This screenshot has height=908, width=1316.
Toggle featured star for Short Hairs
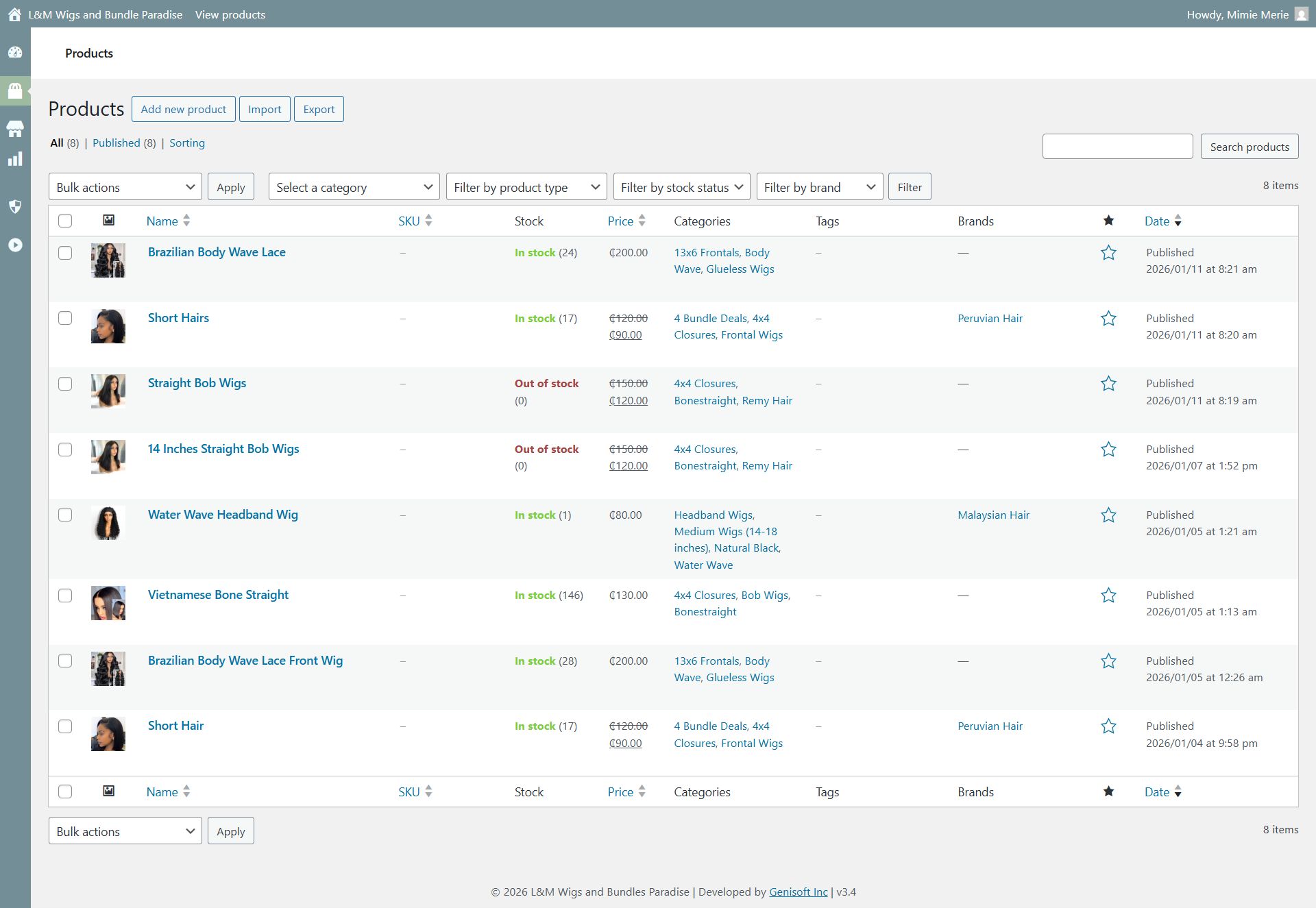tap(1108, 319)
